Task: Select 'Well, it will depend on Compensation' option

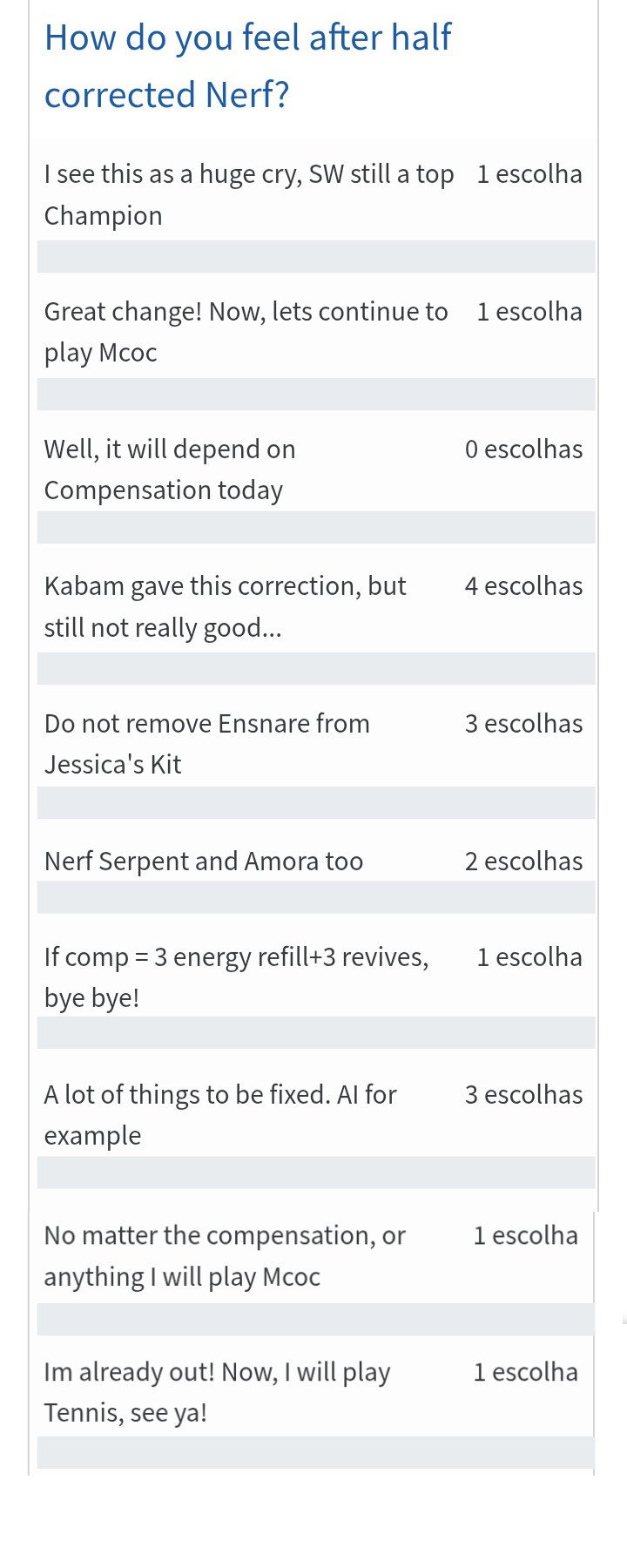Action: tap(170, 469)
